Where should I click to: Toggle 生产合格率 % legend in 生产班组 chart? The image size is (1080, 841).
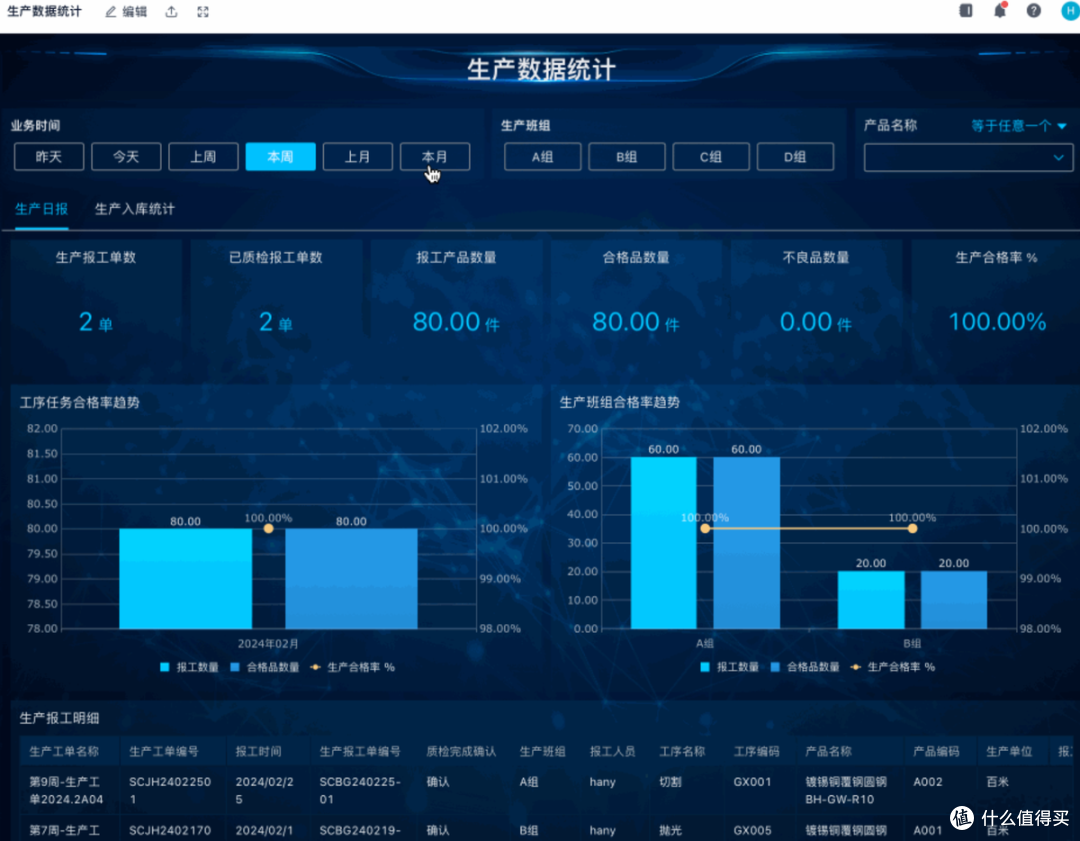click(893, 667)
